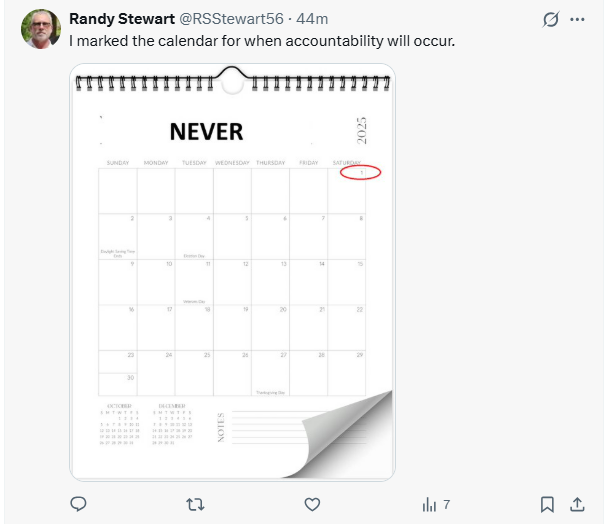Bookmark the tweet by Randy Stewart
This screenshot has height=524, width=607.
(x=547, y=504)
